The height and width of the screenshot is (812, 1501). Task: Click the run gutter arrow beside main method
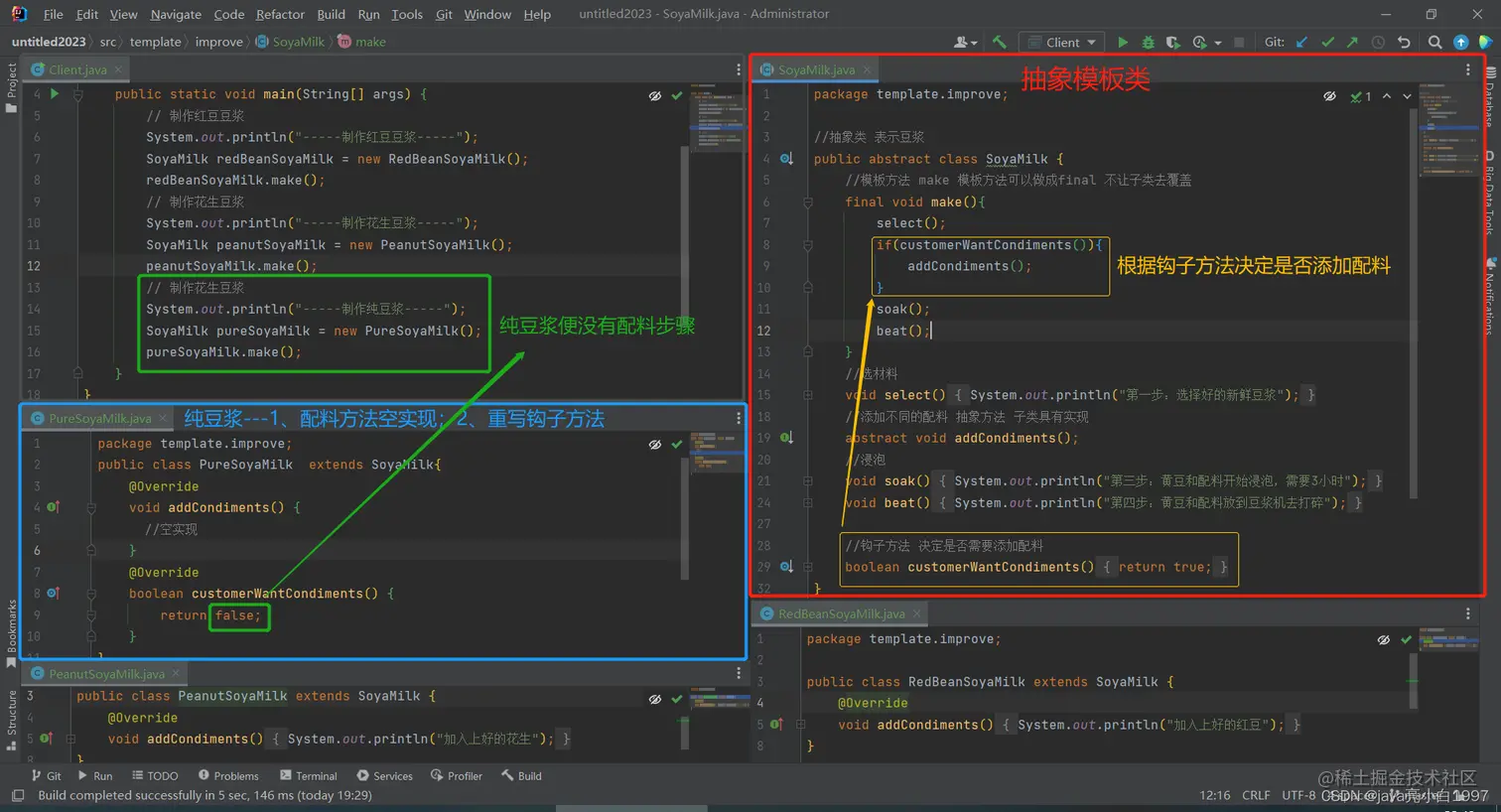(x=55, y=94)
